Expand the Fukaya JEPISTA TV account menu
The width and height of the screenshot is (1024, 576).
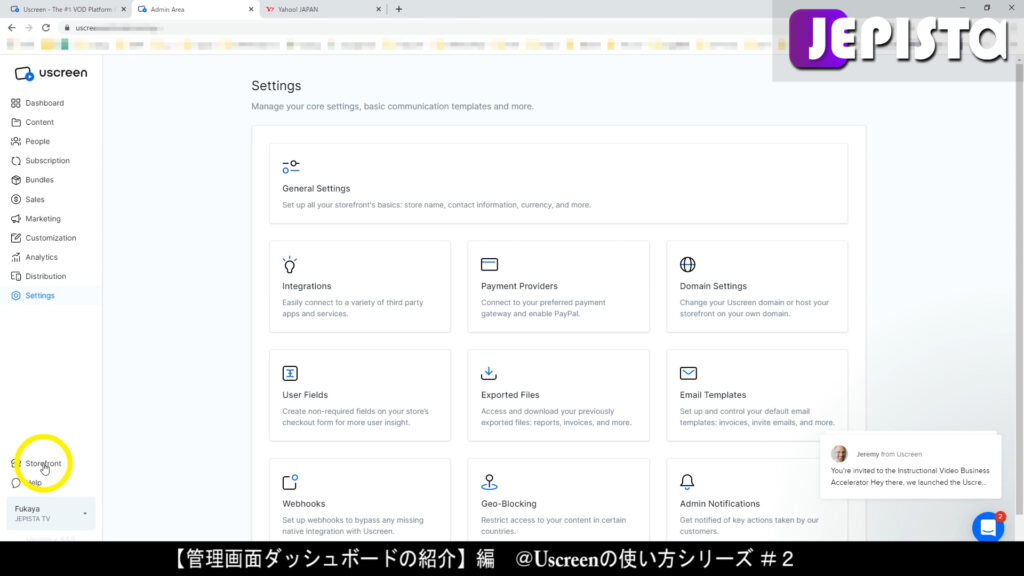point(50,513)
